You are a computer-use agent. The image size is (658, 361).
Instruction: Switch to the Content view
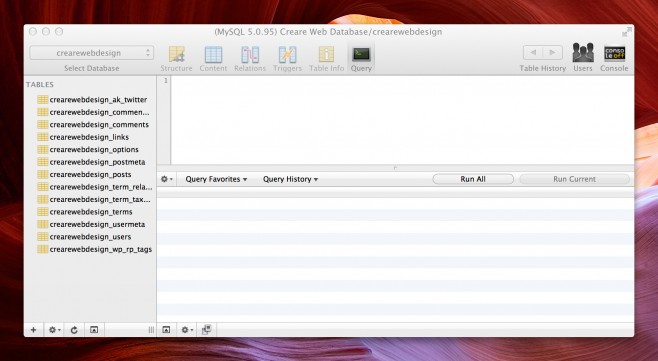[213, 55]
